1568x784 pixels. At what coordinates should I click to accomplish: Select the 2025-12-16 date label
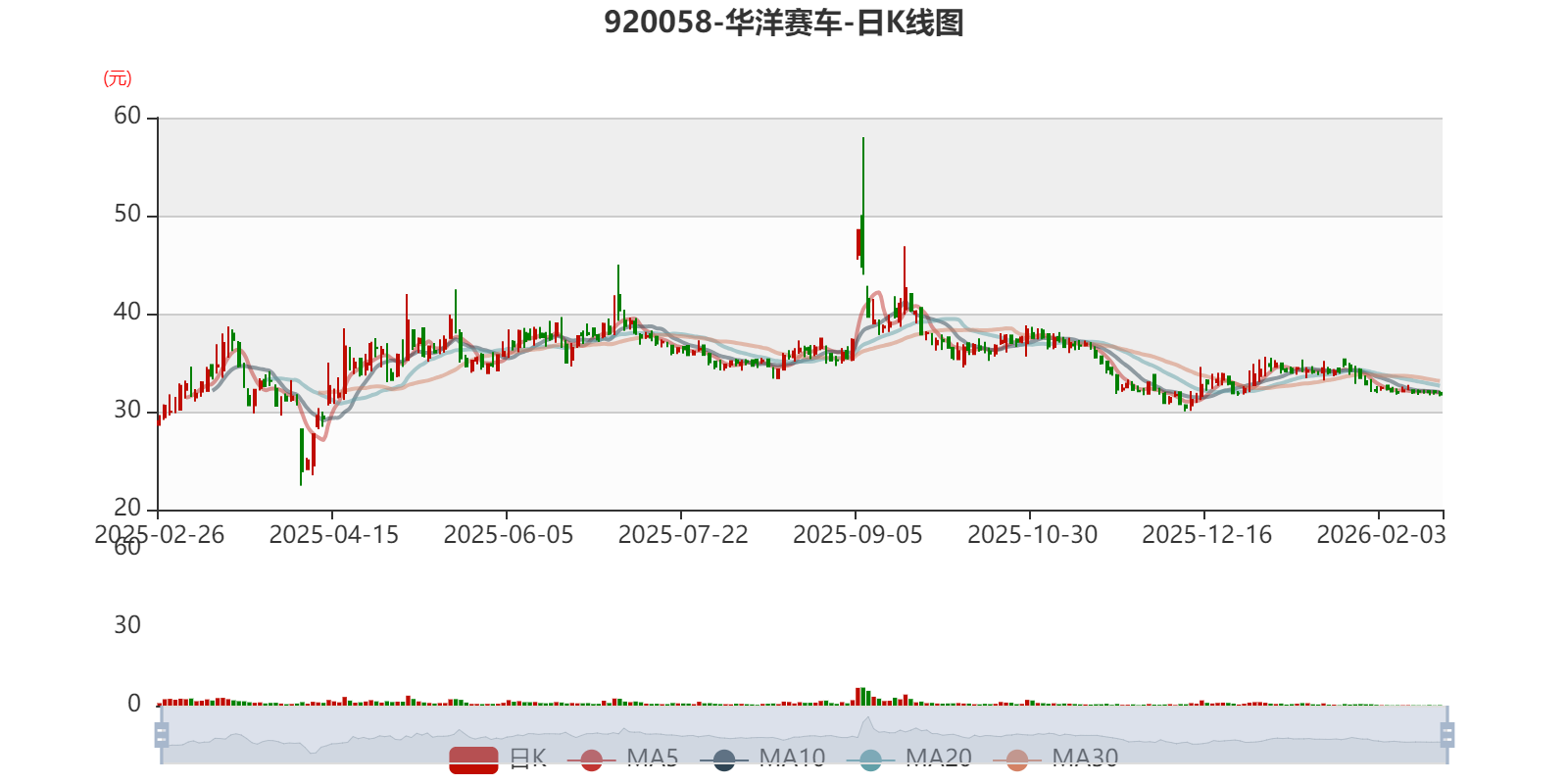(x=1206, y=534)
